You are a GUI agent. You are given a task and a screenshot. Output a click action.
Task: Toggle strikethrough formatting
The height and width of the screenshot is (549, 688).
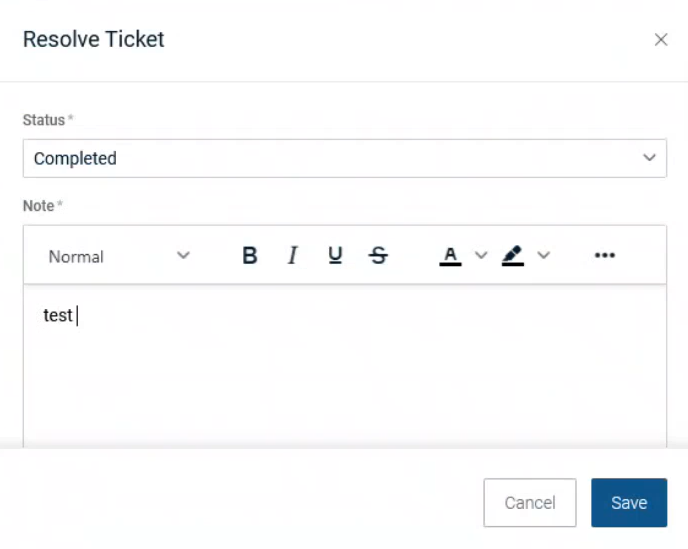click(378, 256)
